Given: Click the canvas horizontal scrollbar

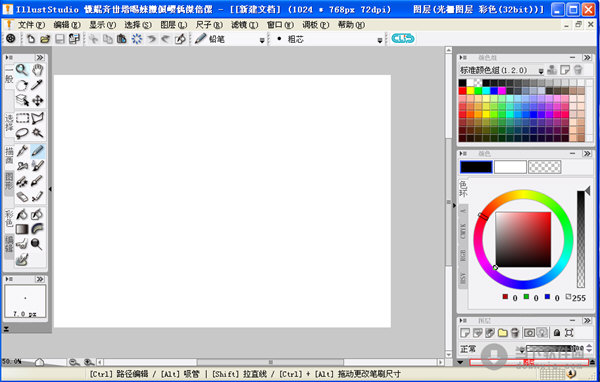Looking at the screenshot, I should click(270, 362).
